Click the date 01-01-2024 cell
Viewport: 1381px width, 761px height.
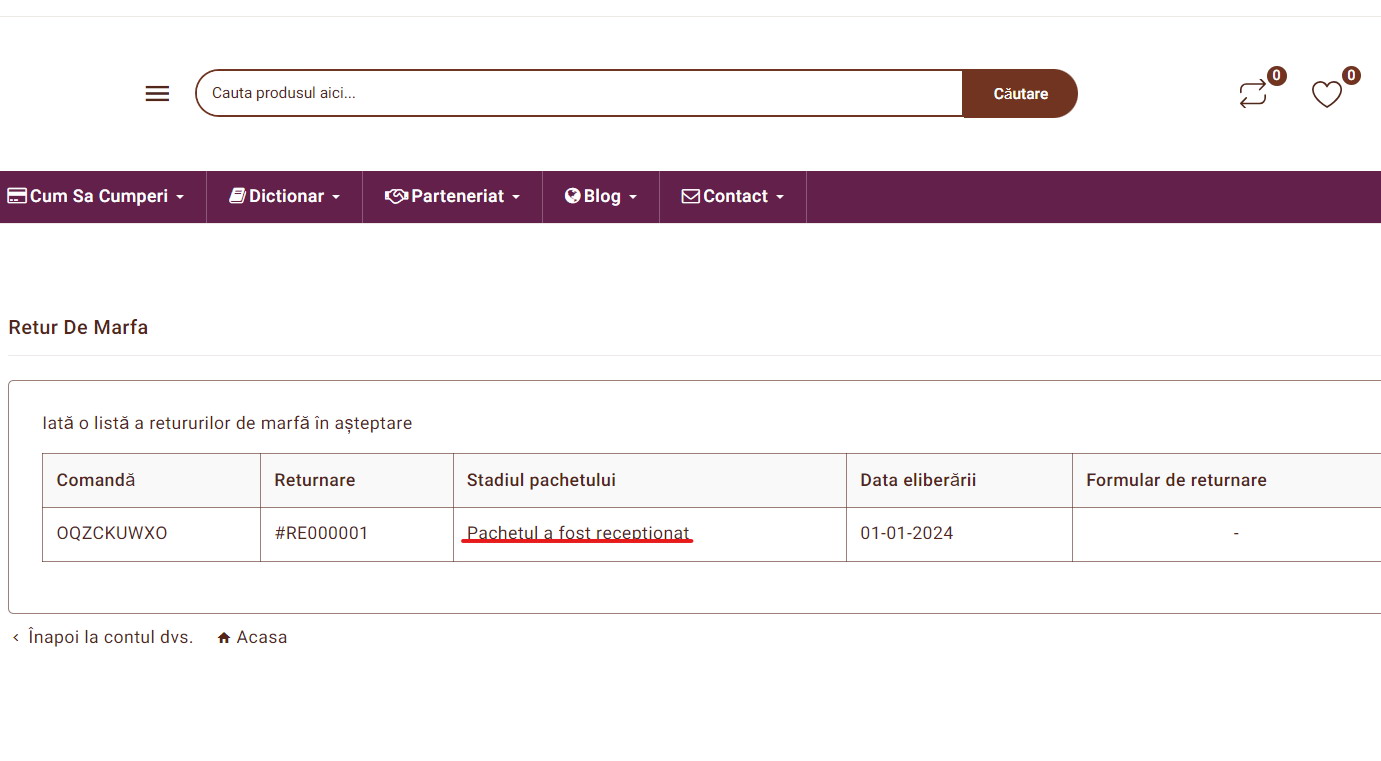pyautogui.click(x=959, y=534)
